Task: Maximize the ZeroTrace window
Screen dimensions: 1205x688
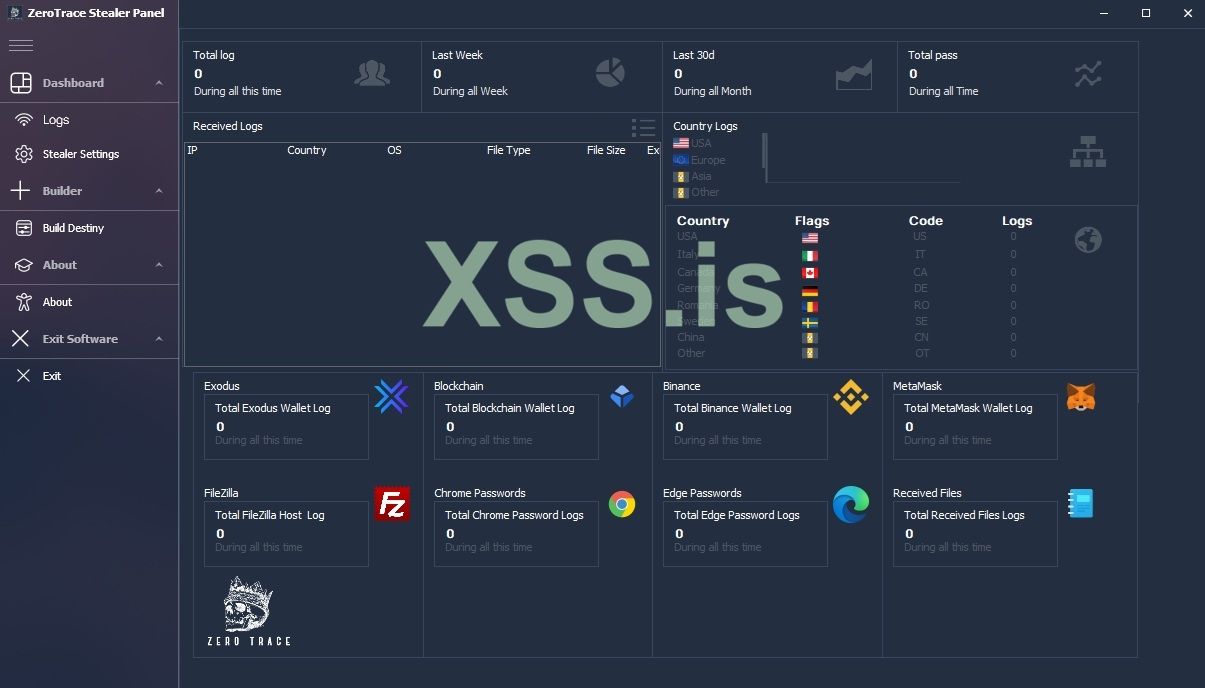Action: click(1146, 13)
